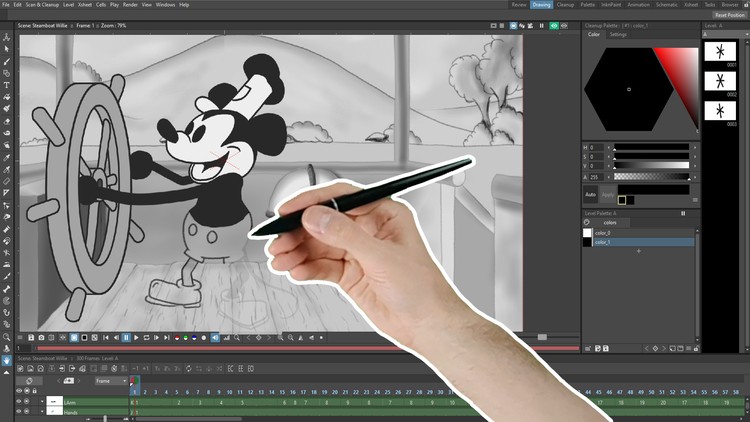750x422 pixels.
Task: Select color_0 white swatch in palette
Action: tap(587, 233)
